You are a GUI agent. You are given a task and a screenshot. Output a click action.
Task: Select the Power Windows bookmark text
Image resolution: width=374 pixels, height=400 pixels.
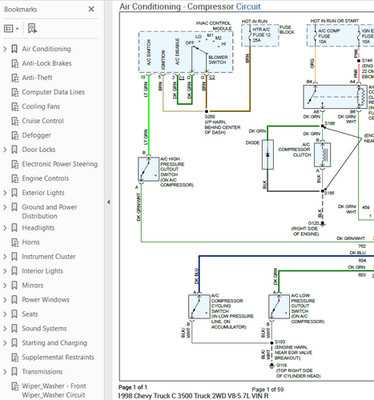(46, 300)
